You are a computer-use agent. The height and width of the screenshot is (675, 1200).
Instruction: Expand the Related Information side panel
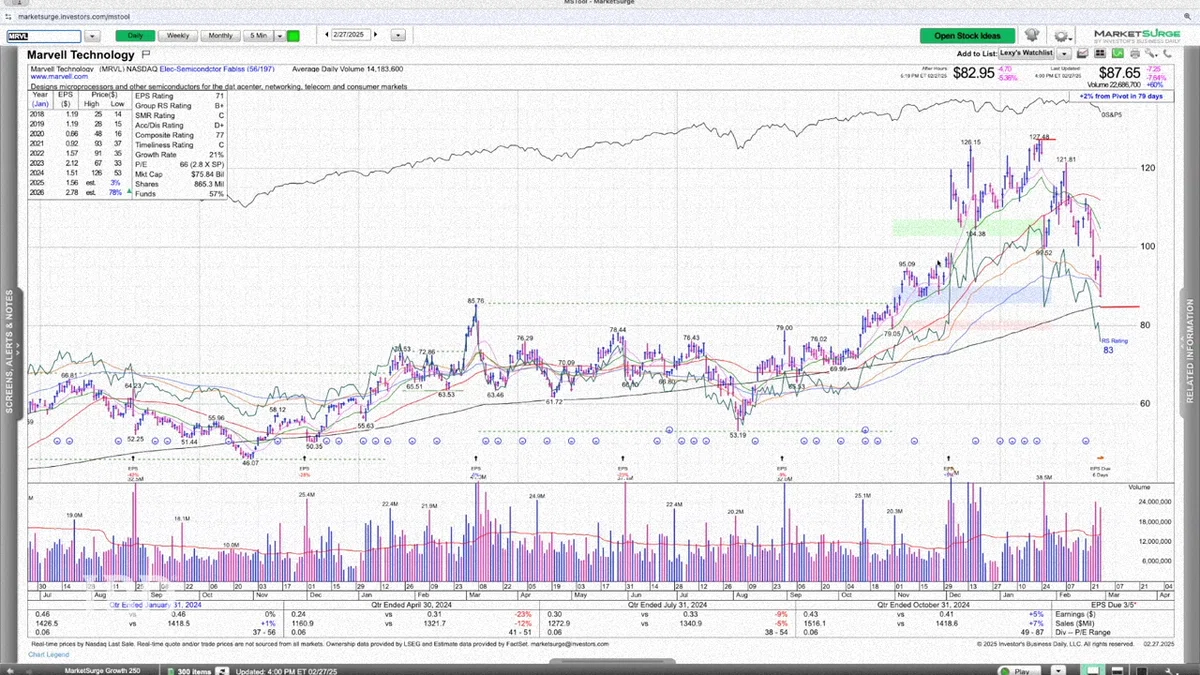pyautogui.click(x=1190, y=351)
